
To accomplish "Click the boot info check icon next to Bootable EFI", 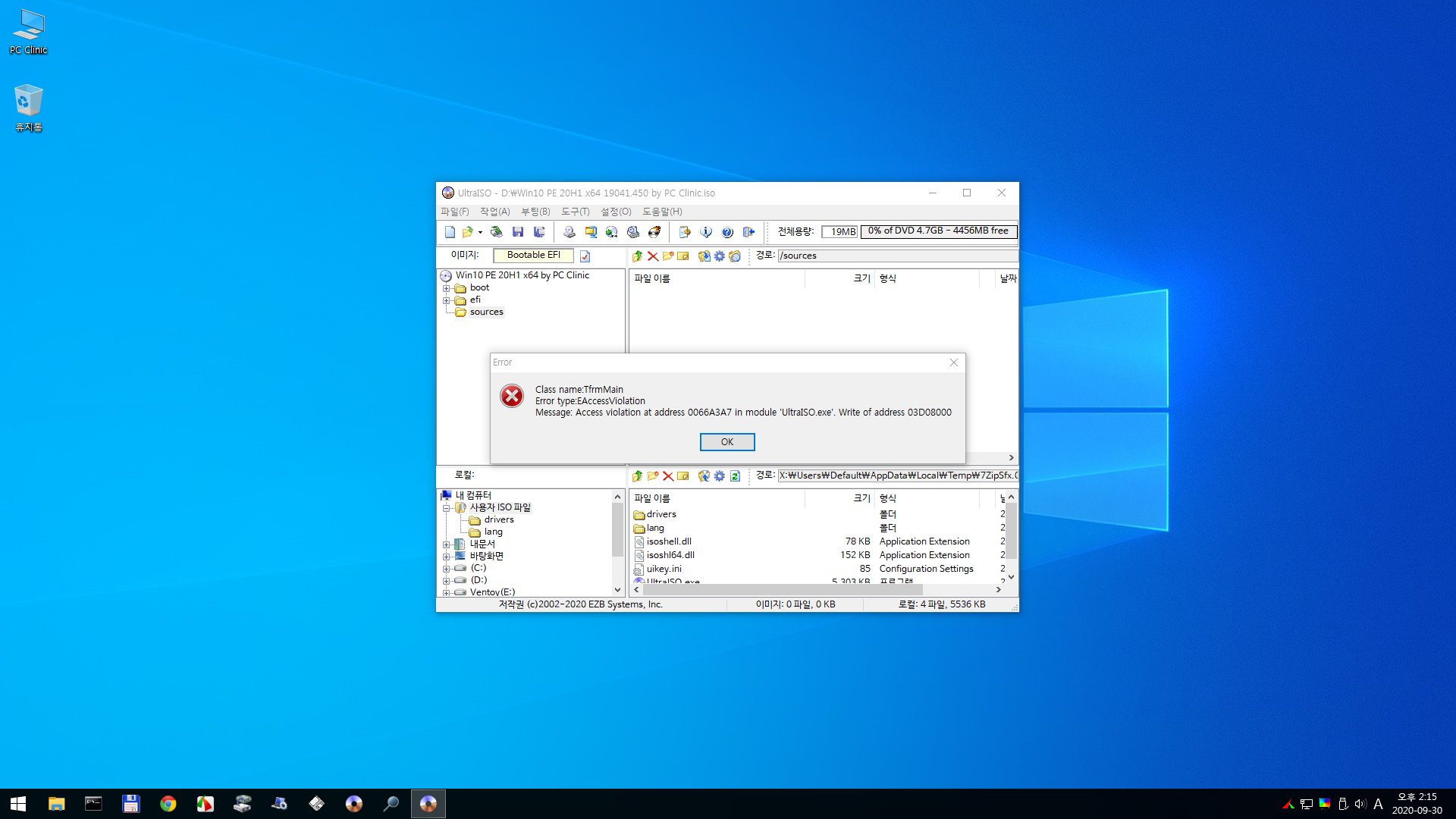I will [585, 256].
